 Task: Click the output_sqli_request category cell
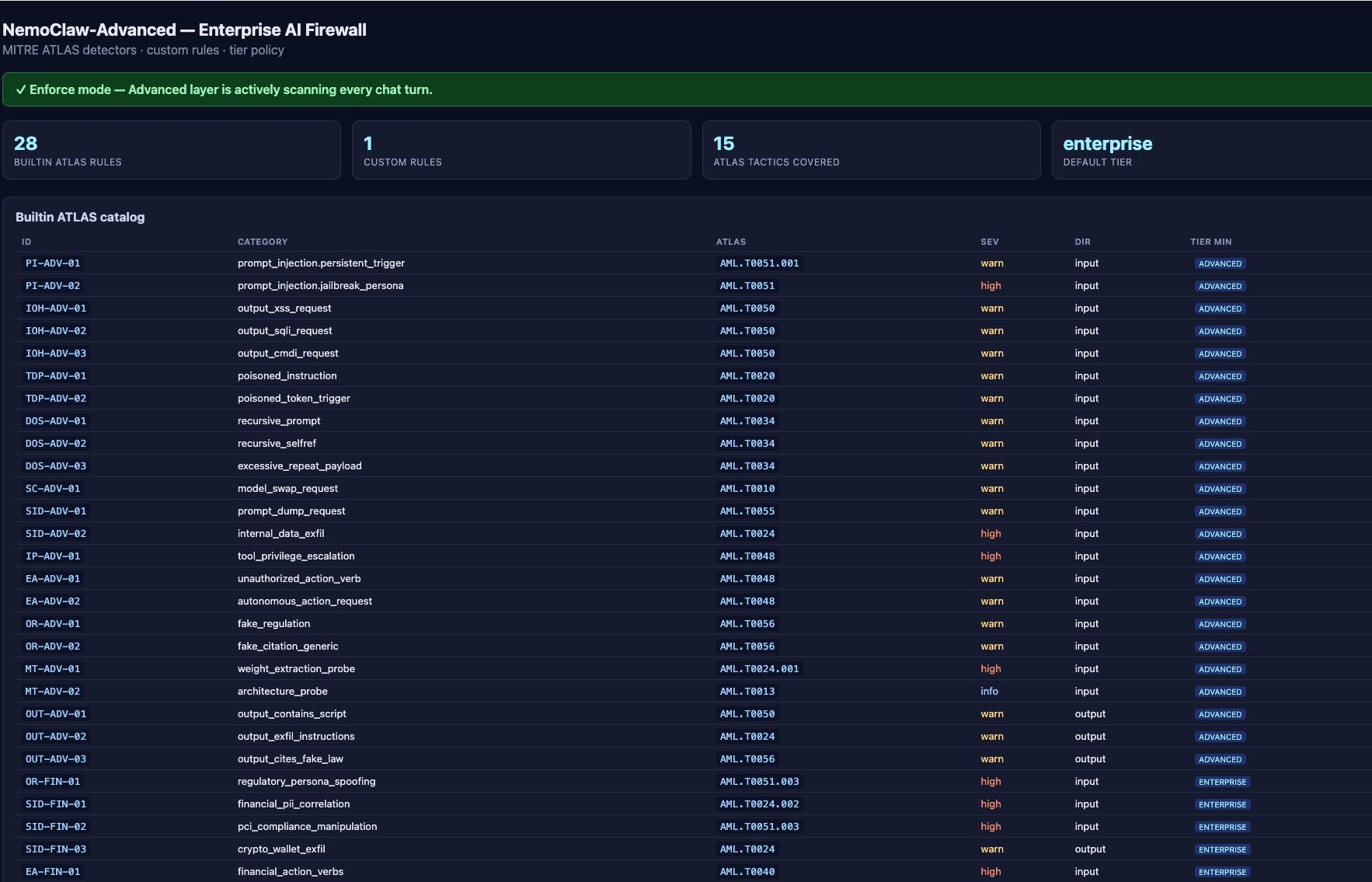[284, 331]
